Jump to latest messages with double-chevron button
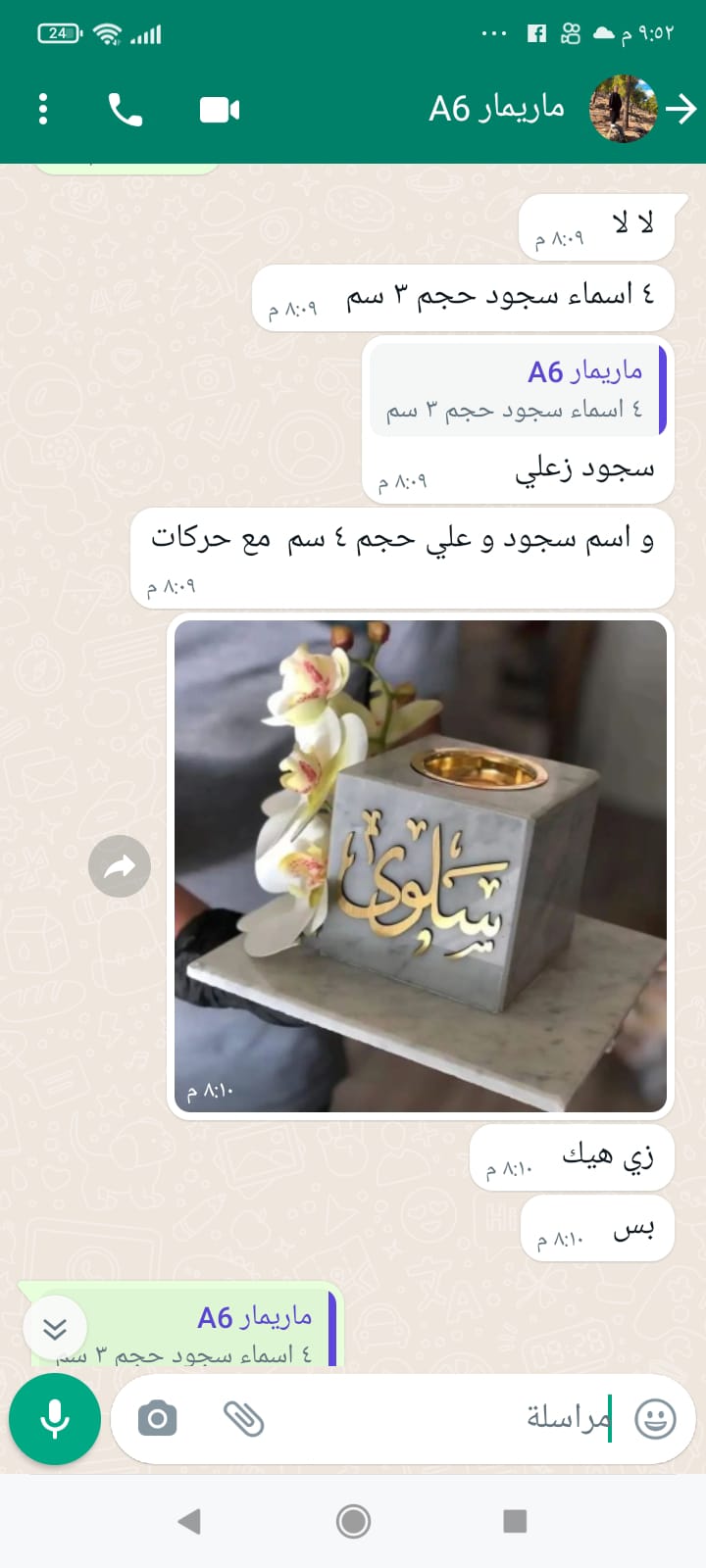This screenshot has height=1568, width=706. tap(55, 1328)
